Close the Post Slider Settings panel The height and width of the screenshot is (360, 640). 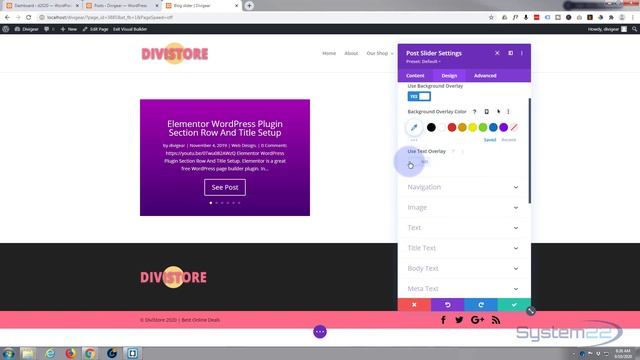(497, 53)
